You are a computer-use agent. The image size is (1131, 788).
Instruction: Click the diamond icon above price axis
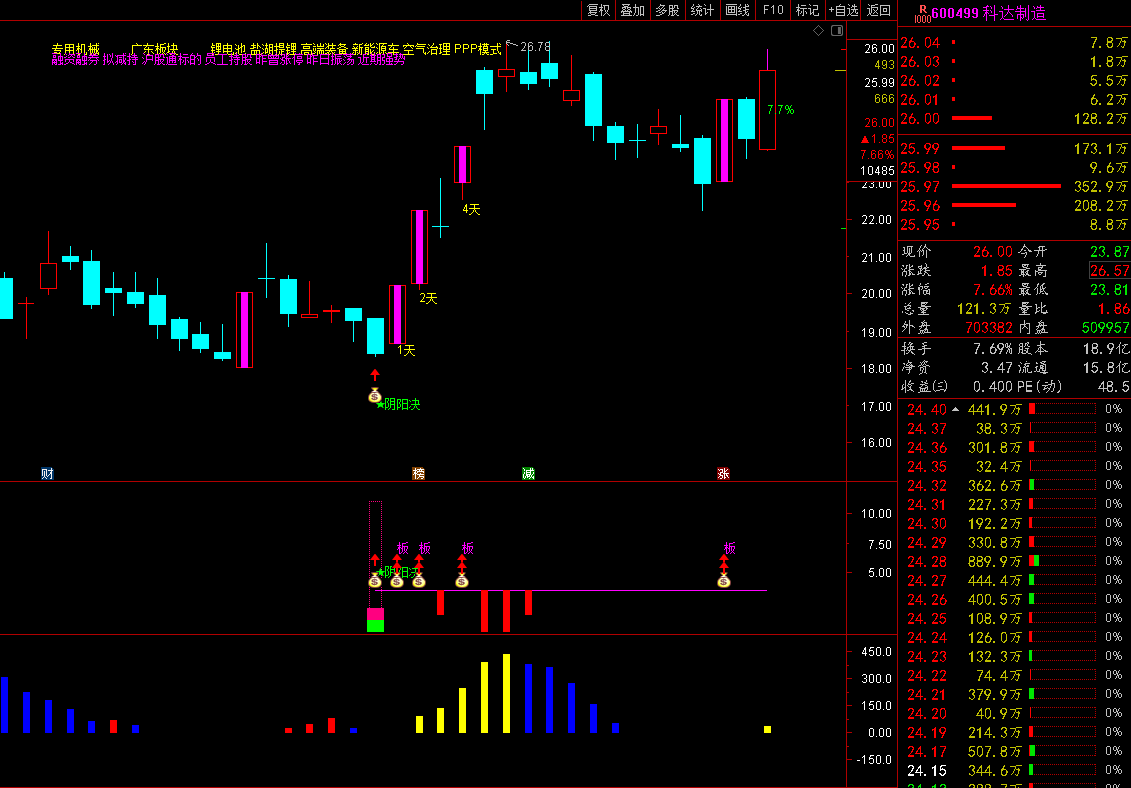coord(818,31)
